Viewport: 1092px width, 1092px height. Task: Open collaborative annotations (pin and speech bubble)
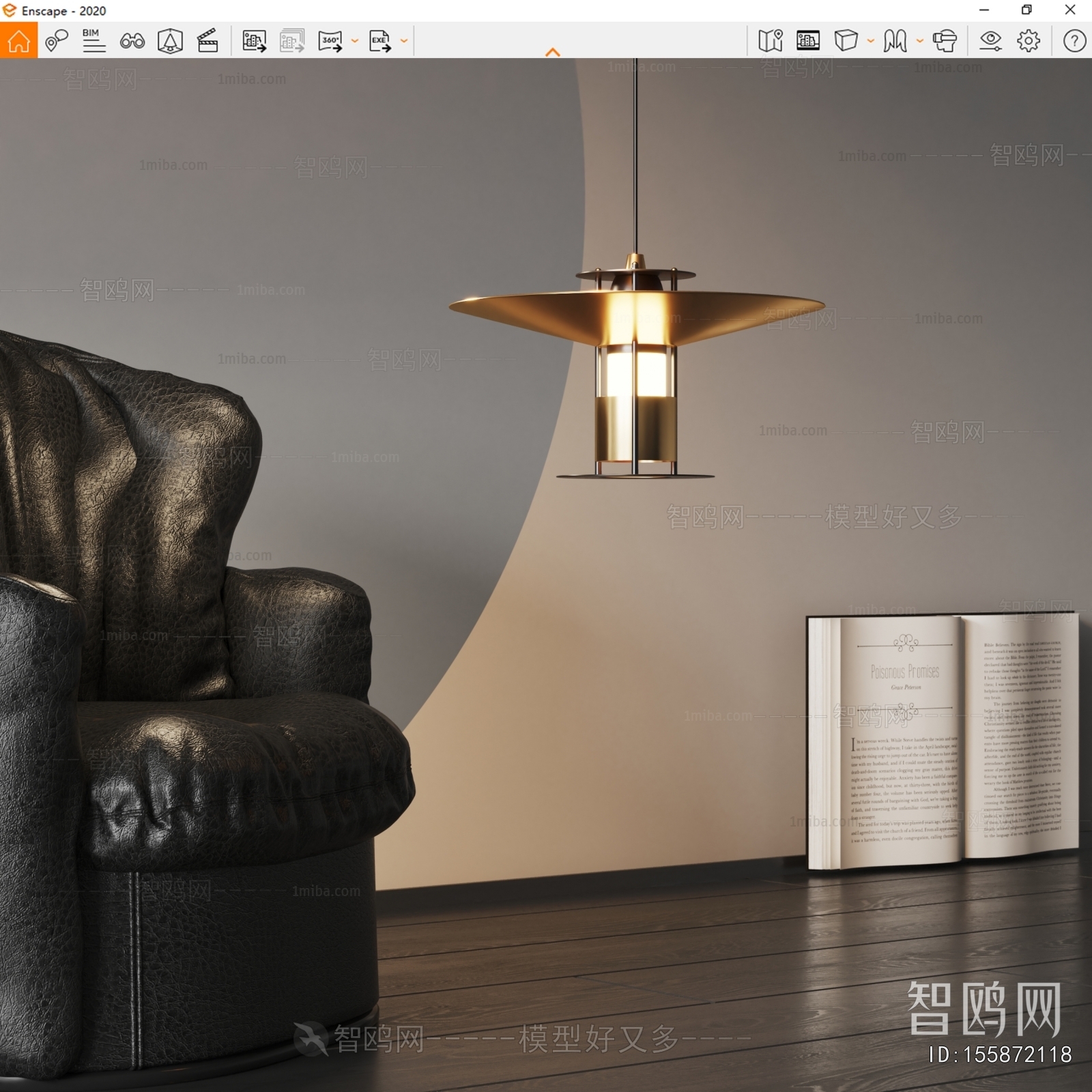tap(57, 41)
